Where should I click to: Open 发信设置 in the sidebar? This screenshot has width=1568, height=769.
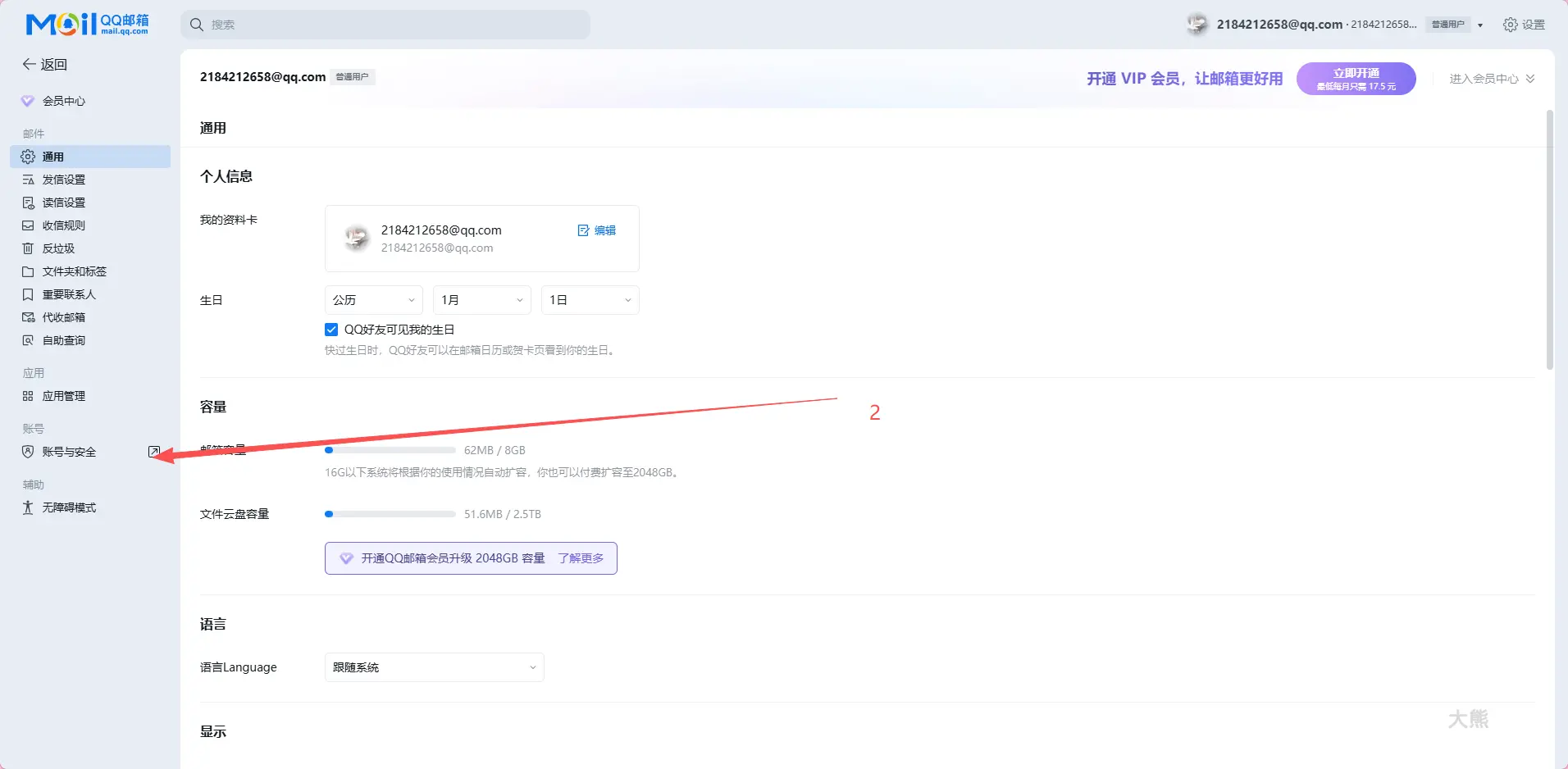64,180
